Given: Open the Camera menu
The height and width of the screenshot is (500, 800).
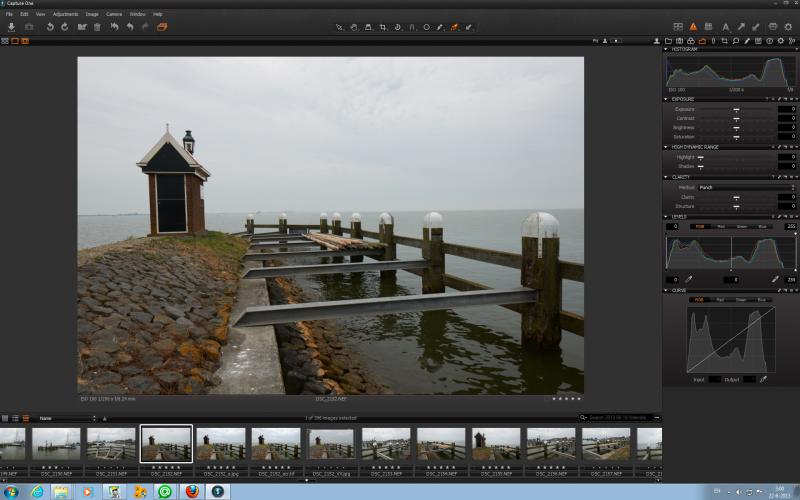Looking at the screenshot, I should (114, 14).
